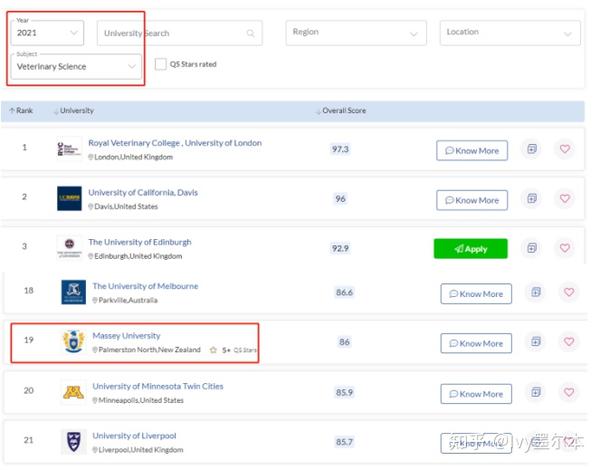Favorite UC Davis with heart icon

565,198
